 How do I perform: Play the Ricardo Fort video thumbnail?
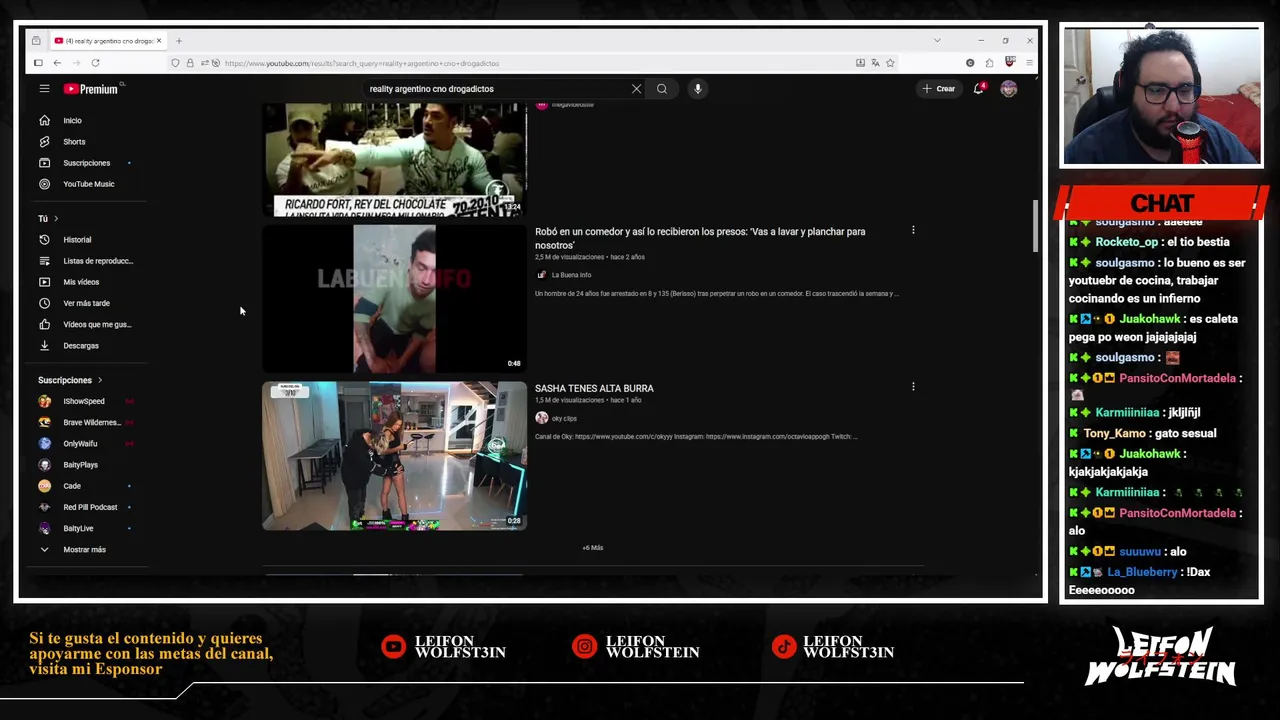click(394, 160)
